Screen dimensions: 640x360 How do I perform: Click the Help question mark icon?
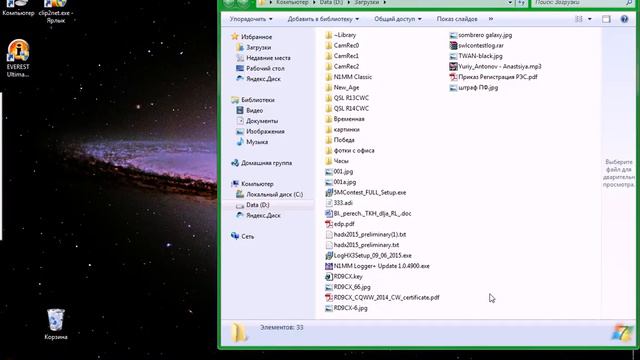point(624,19)
